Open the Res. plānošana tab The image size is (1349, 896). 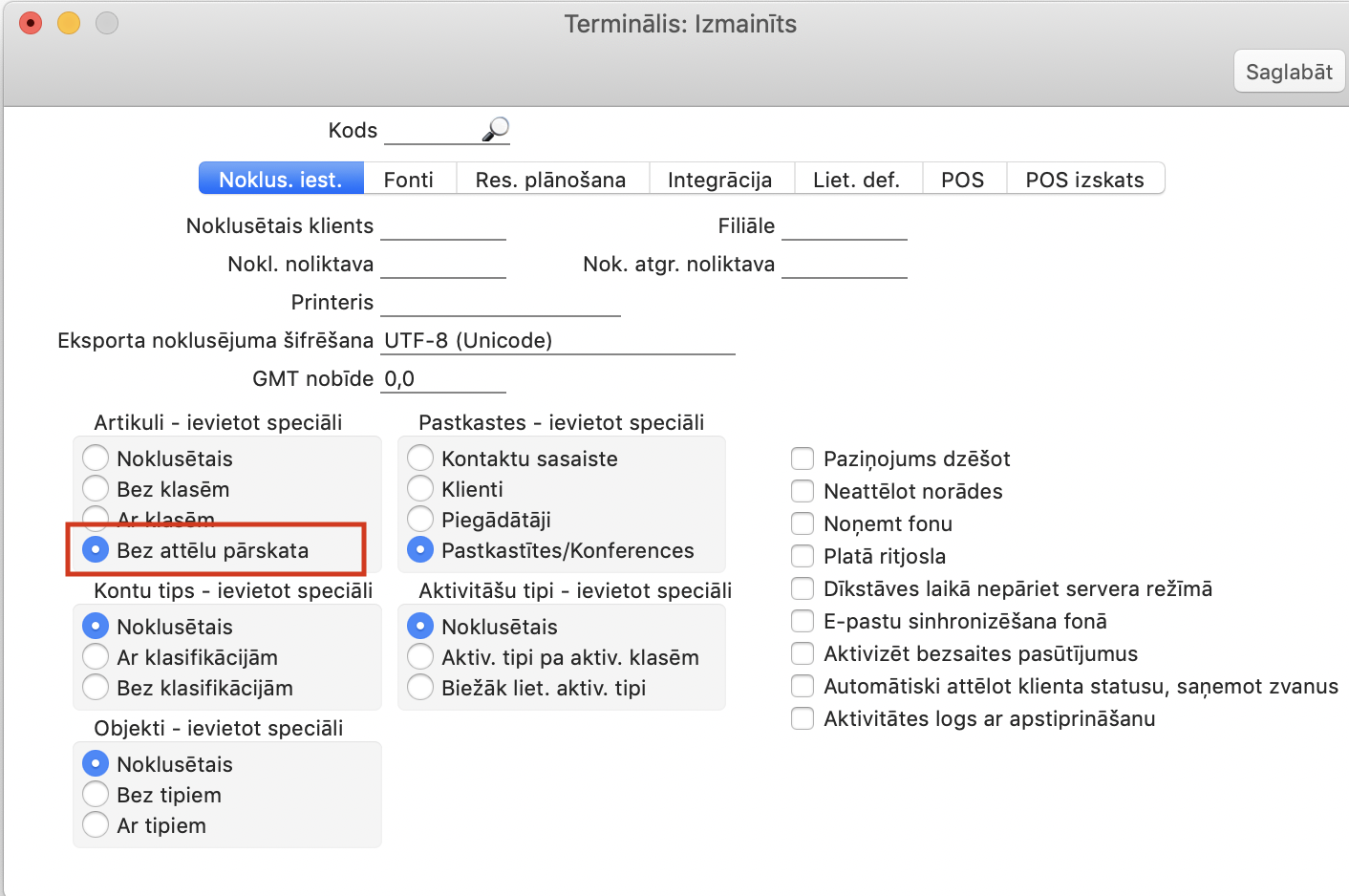[x=550, y=180]
